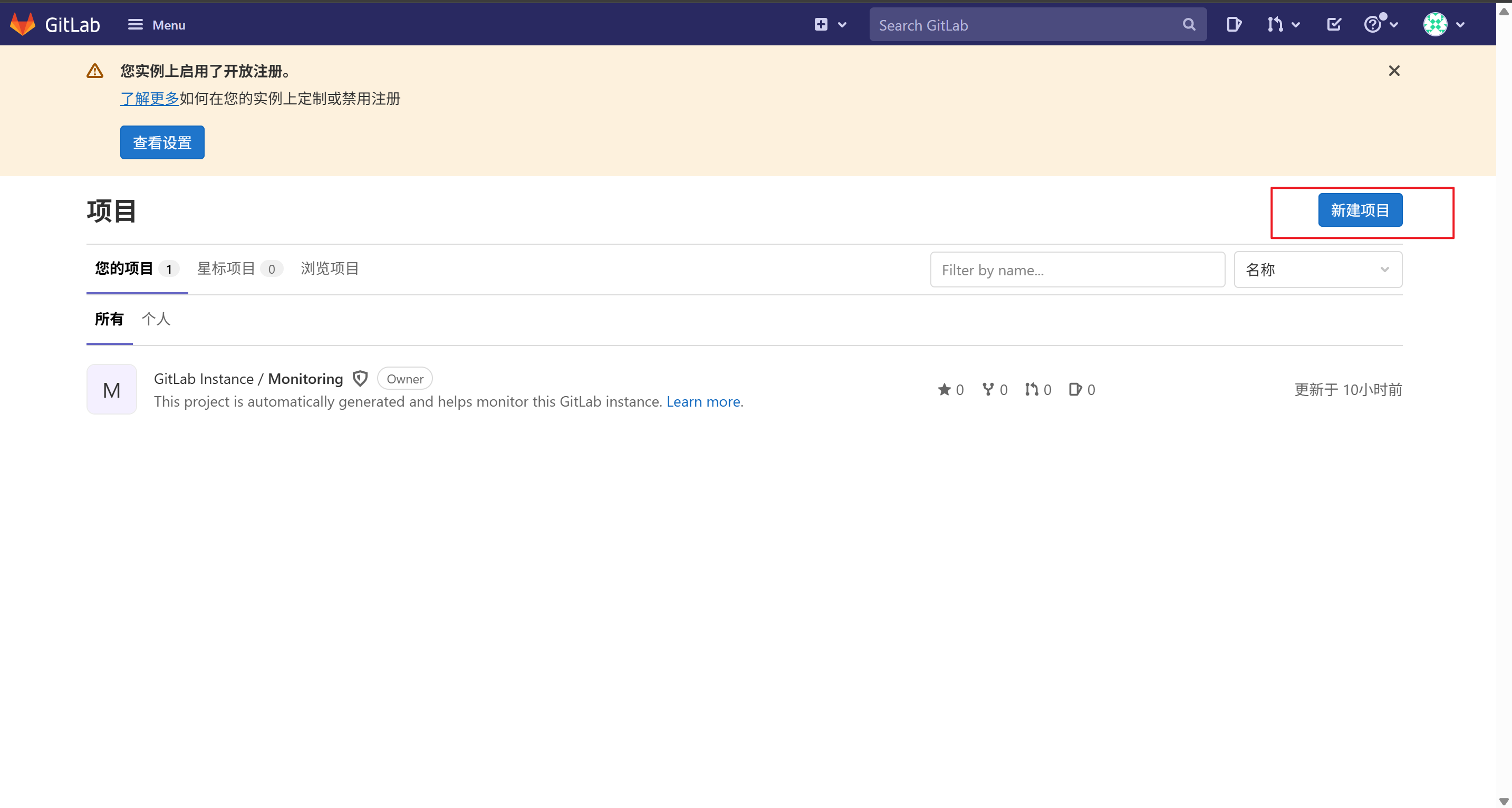The width and height of the screenshot is (1512, 808).
Task: Click the issues count icon for Monitoring
Action: point(1082,390)
